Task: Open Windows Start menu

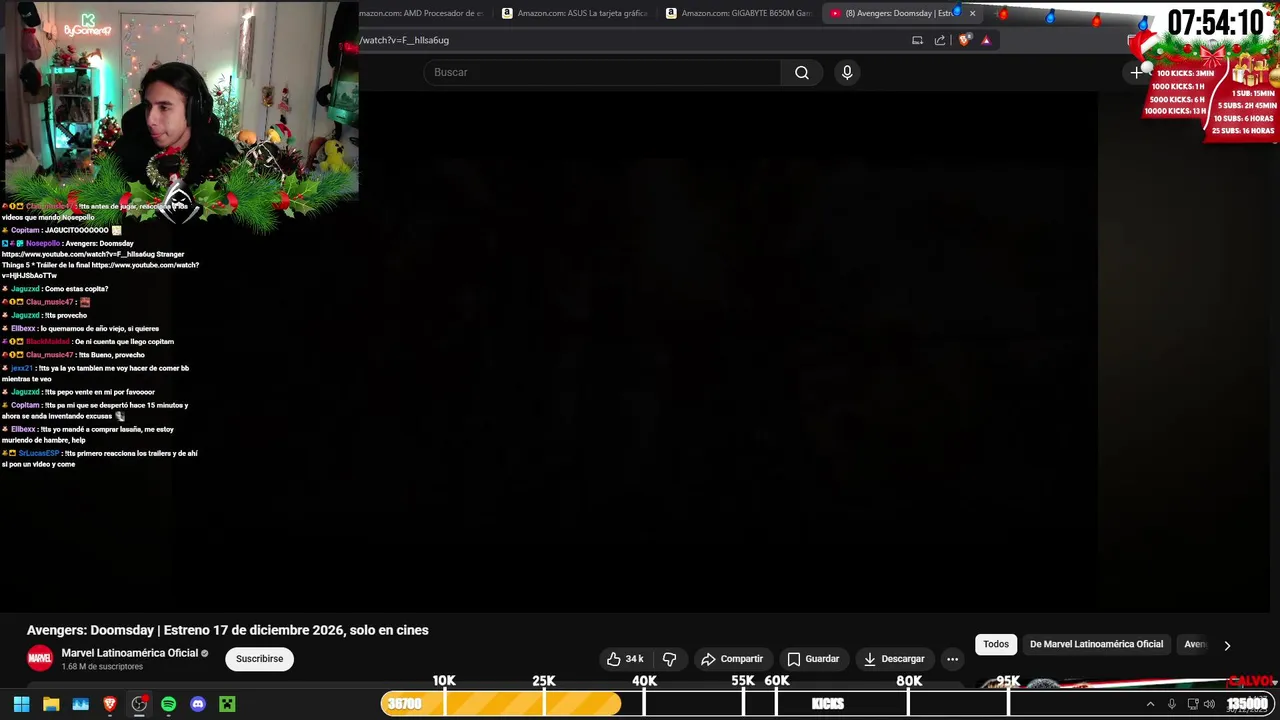Action: [x=21, y=704]
